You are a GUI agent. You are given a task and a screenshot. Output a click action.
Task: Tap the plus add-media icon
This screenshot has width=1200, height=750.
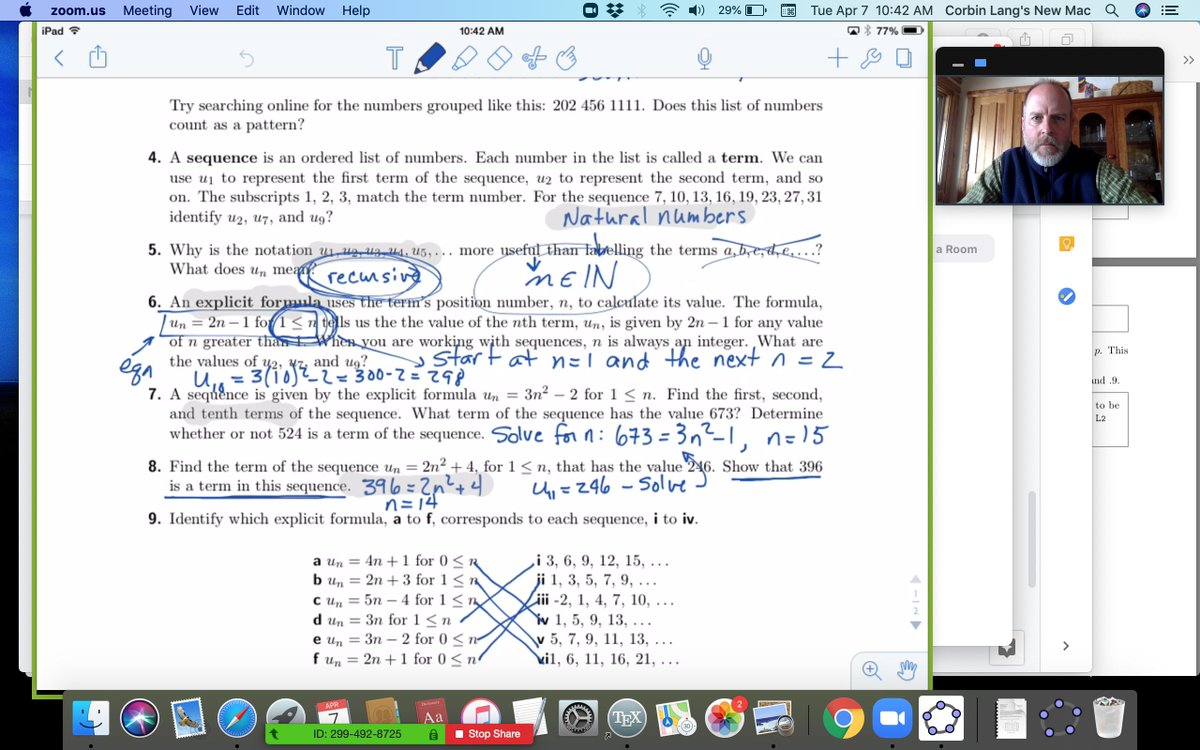(838, 59)
